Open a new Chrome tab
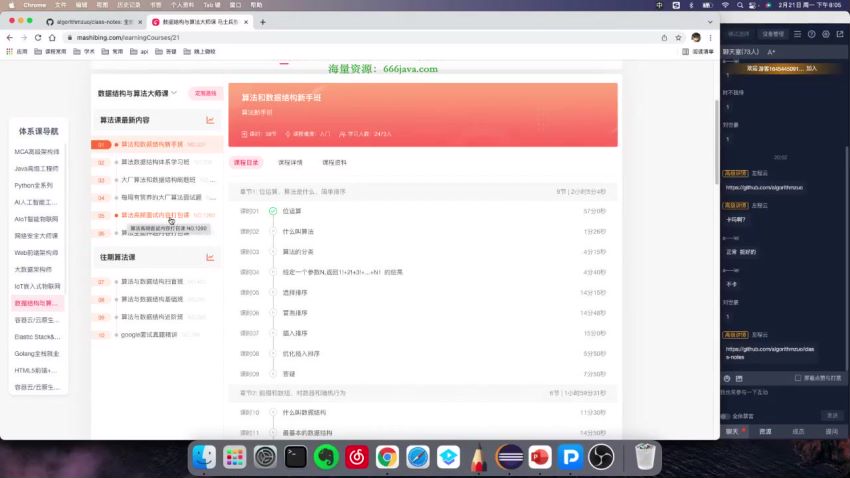This screenshot has width=850, height=478. tap(262, 21)
